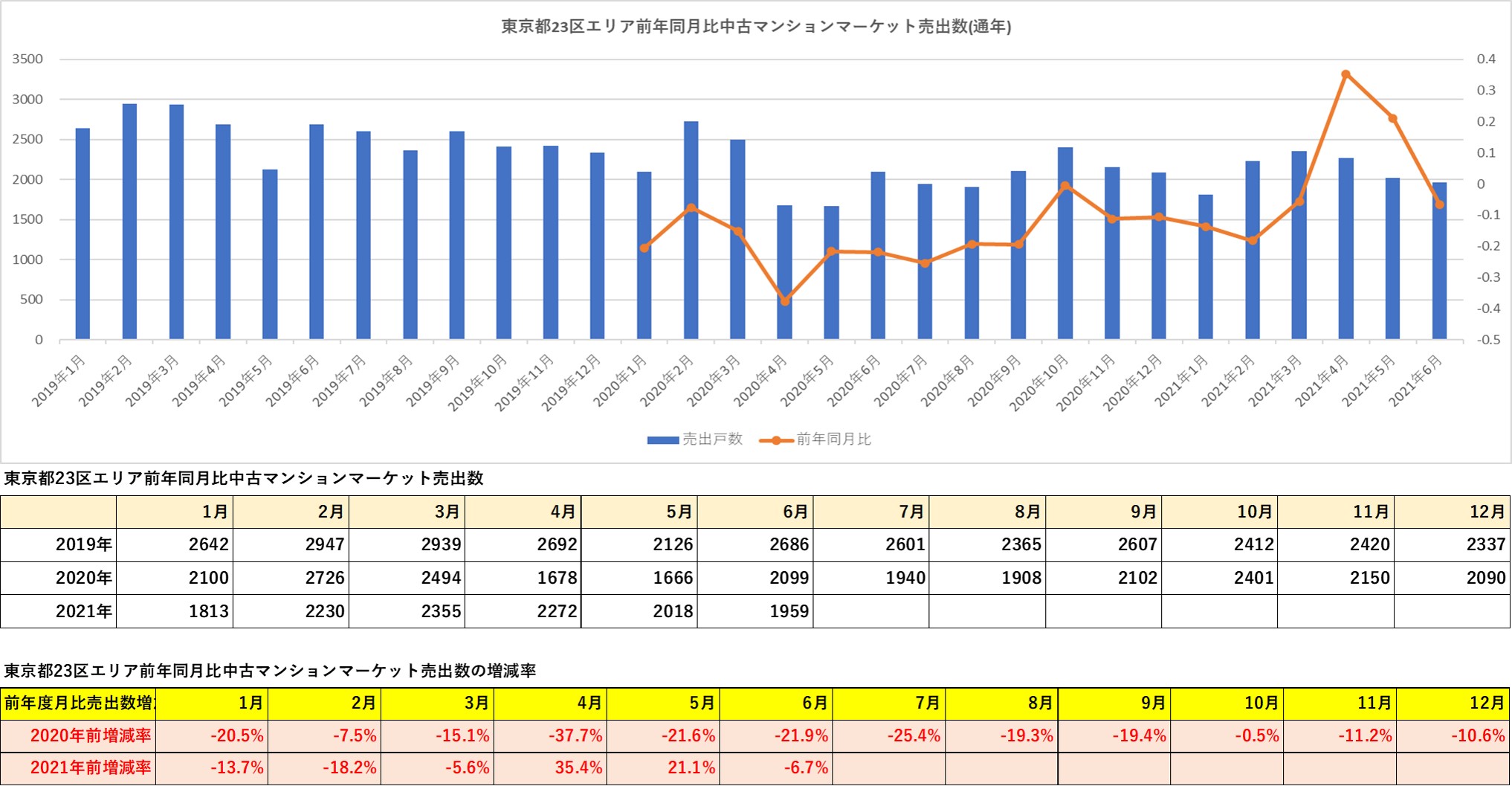1512x786 pixels.
Task: Click the 2337 cell for 2019年 12月
Action: coord(1452,544)
